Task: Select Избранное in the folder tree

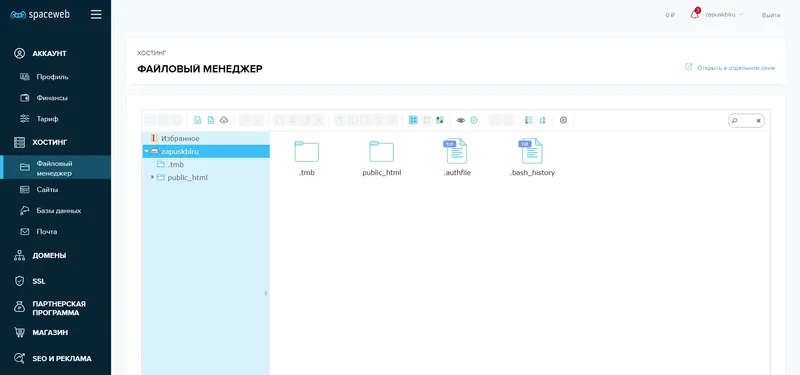Action: 180,138
